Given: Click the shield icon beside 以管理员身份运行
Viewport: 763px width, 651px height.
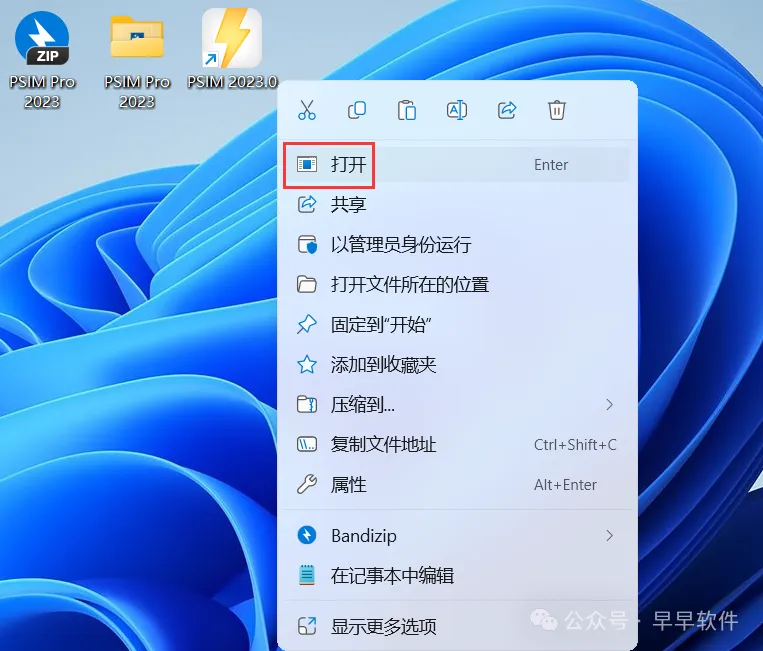Looking at the screenshot, I should tap(307, 245).
